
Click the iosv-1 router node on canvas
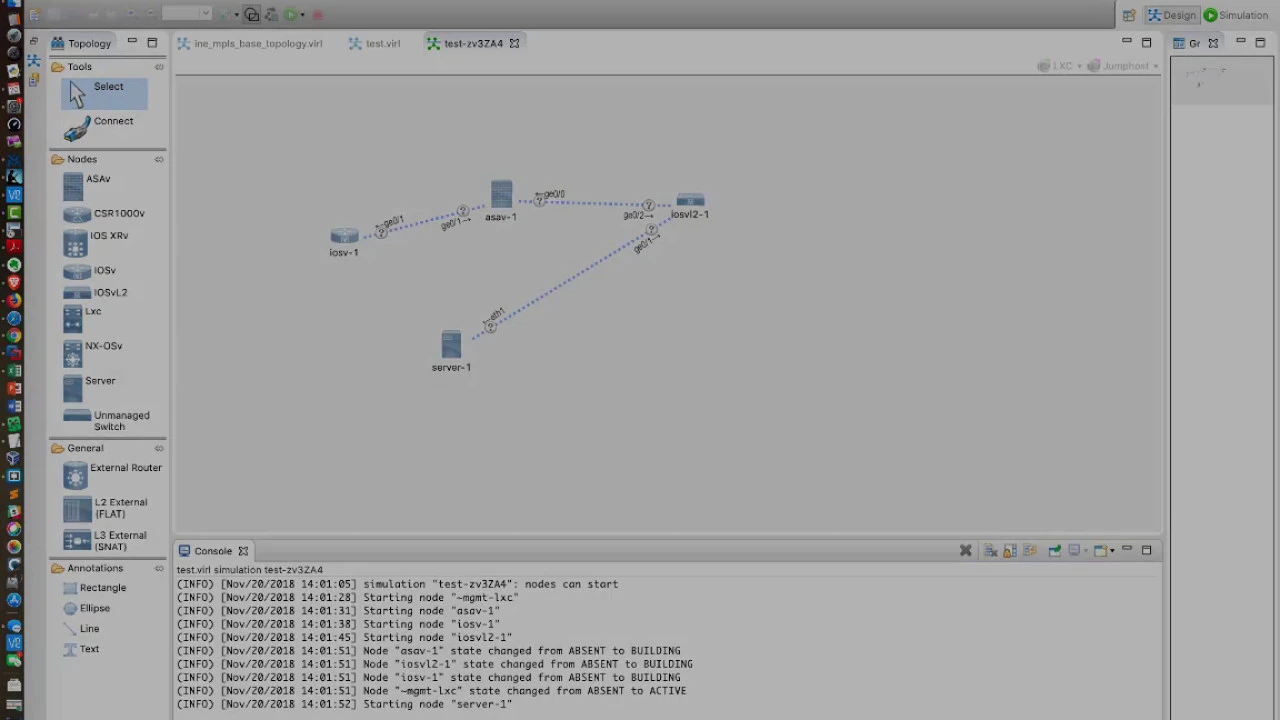(344, 237)
